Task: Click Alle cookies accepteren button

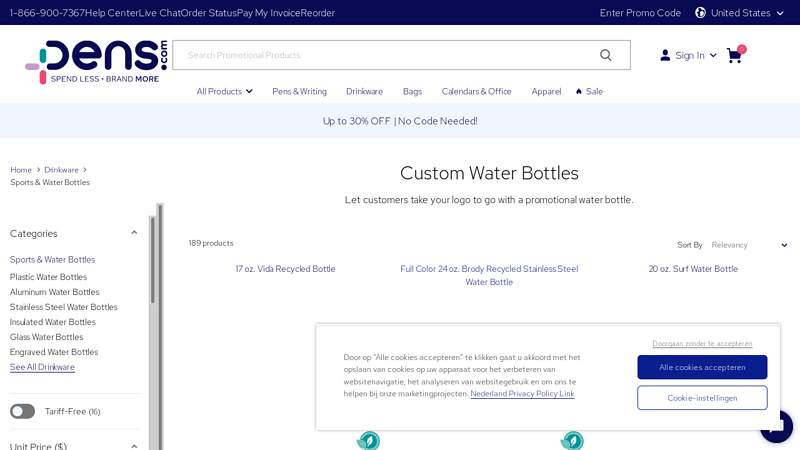Action: pyautogui.click(x=702, y=367)
